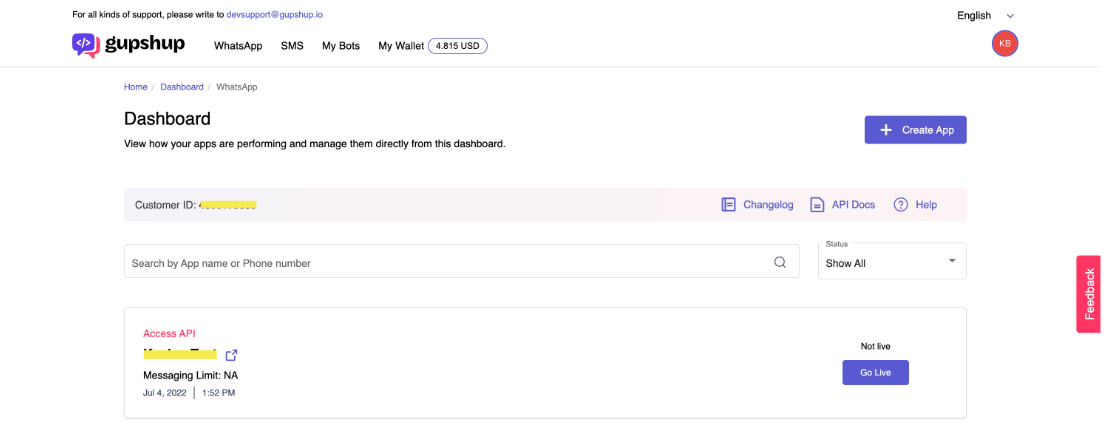Open the Help link
Image resolution: width=1110 pixels, height=435 pixels.
pos(926,205)
